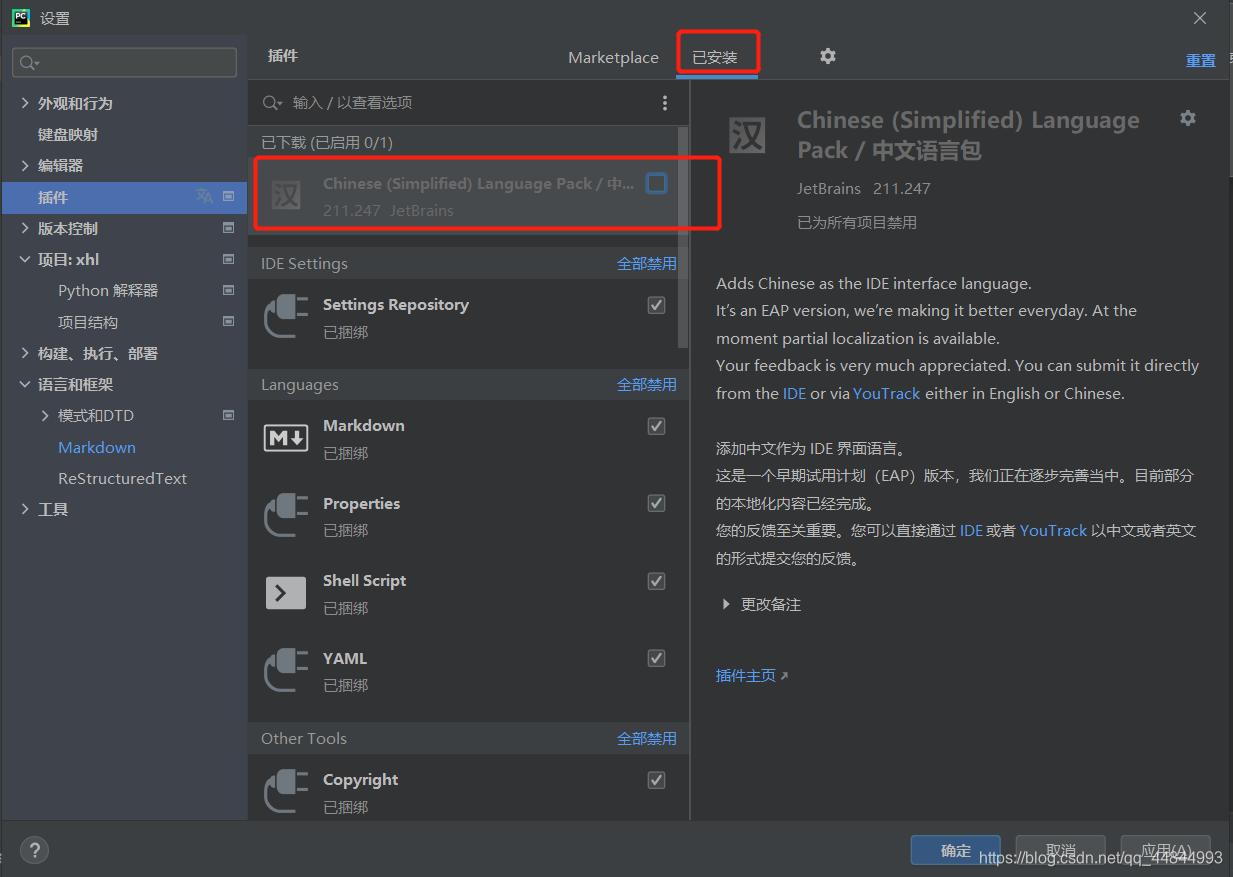
Task: Click the Properties plugin plug icon
Action: coord(286,516)
